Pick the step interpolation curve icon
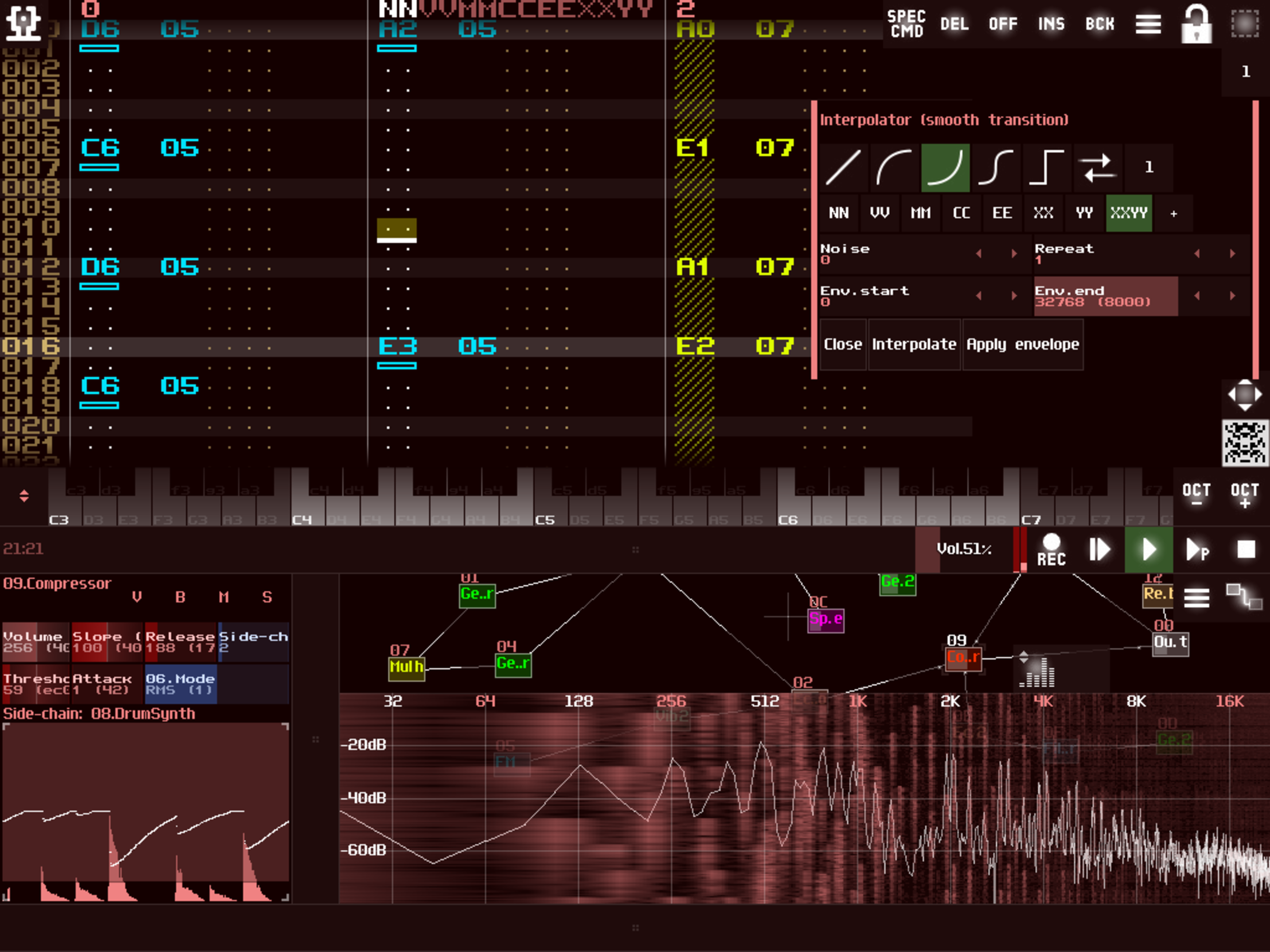 coord(1046,168)
